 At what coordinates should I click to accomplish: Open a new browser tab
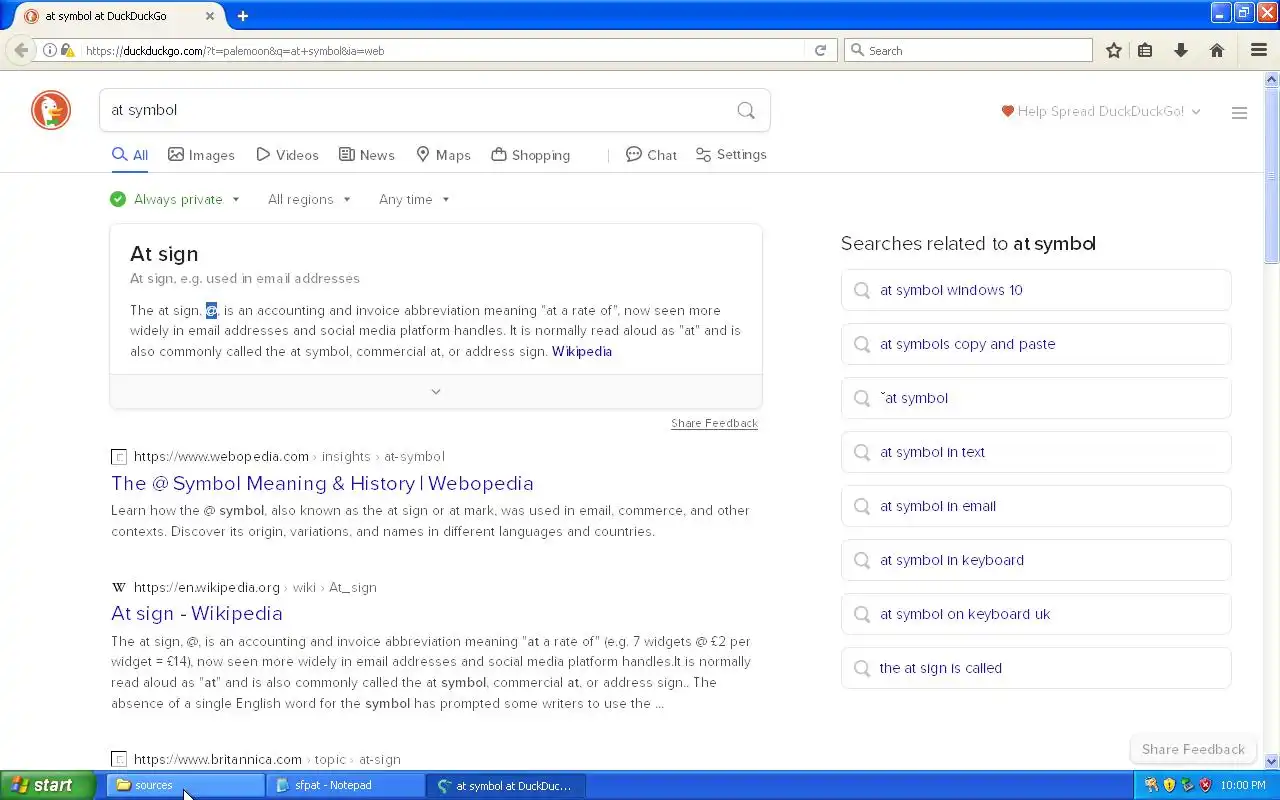click(x=242, y=16)
